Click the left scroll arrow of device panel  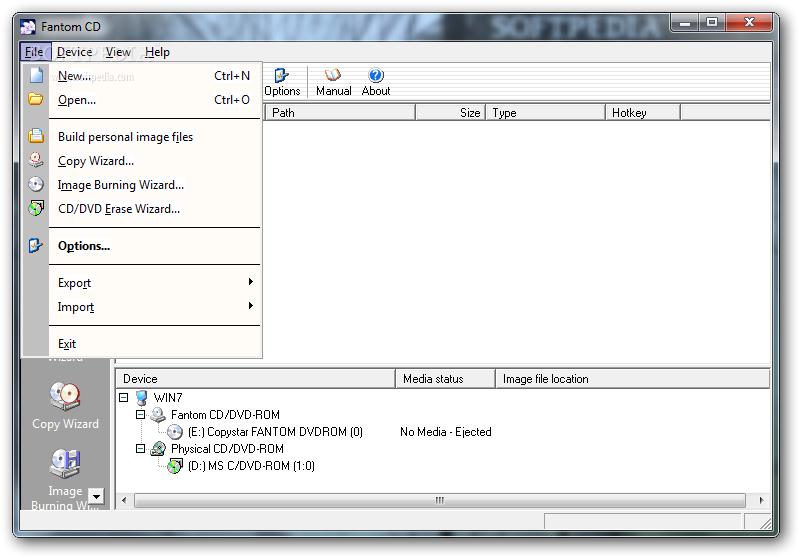coord(124,500)
